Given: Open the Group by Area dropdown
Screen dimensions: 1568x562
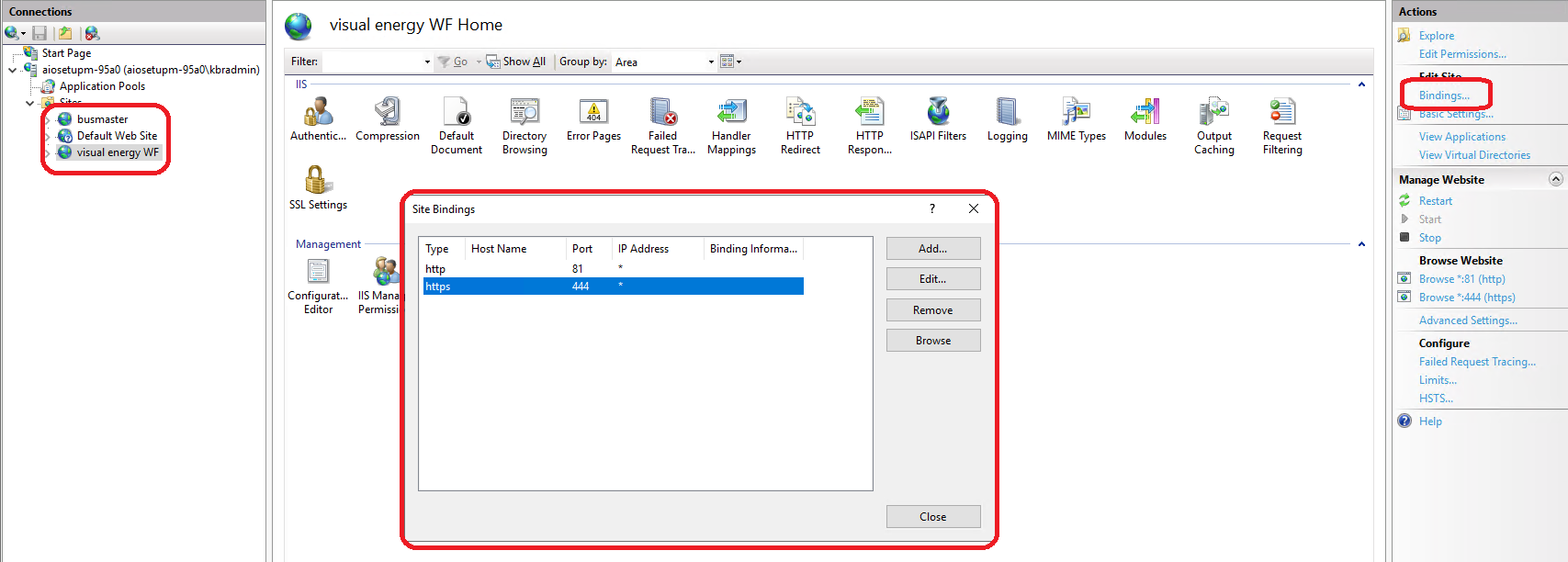Looking at the screenshot, I should point(711,62).
